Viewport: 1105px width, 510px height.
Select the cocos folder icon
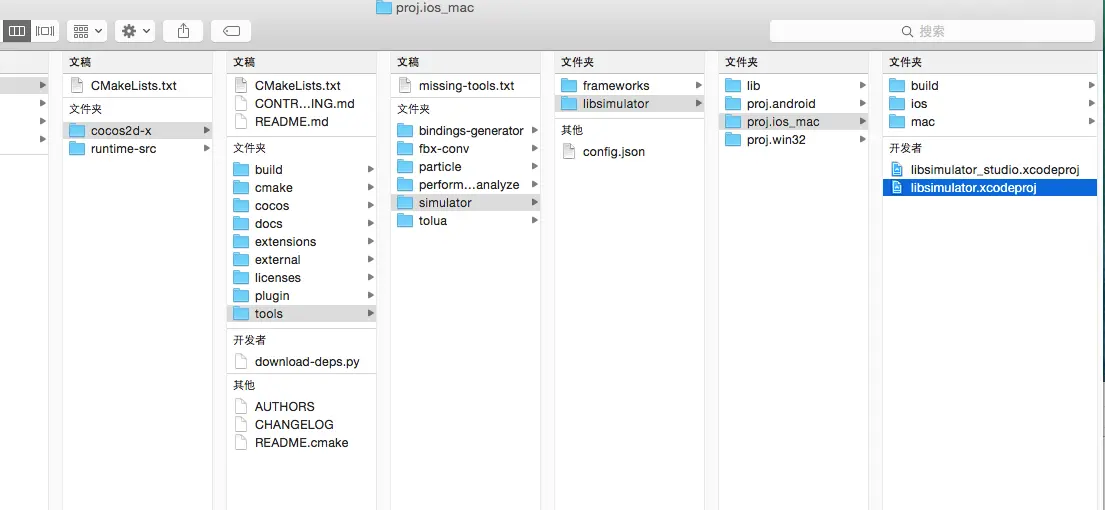242,206
